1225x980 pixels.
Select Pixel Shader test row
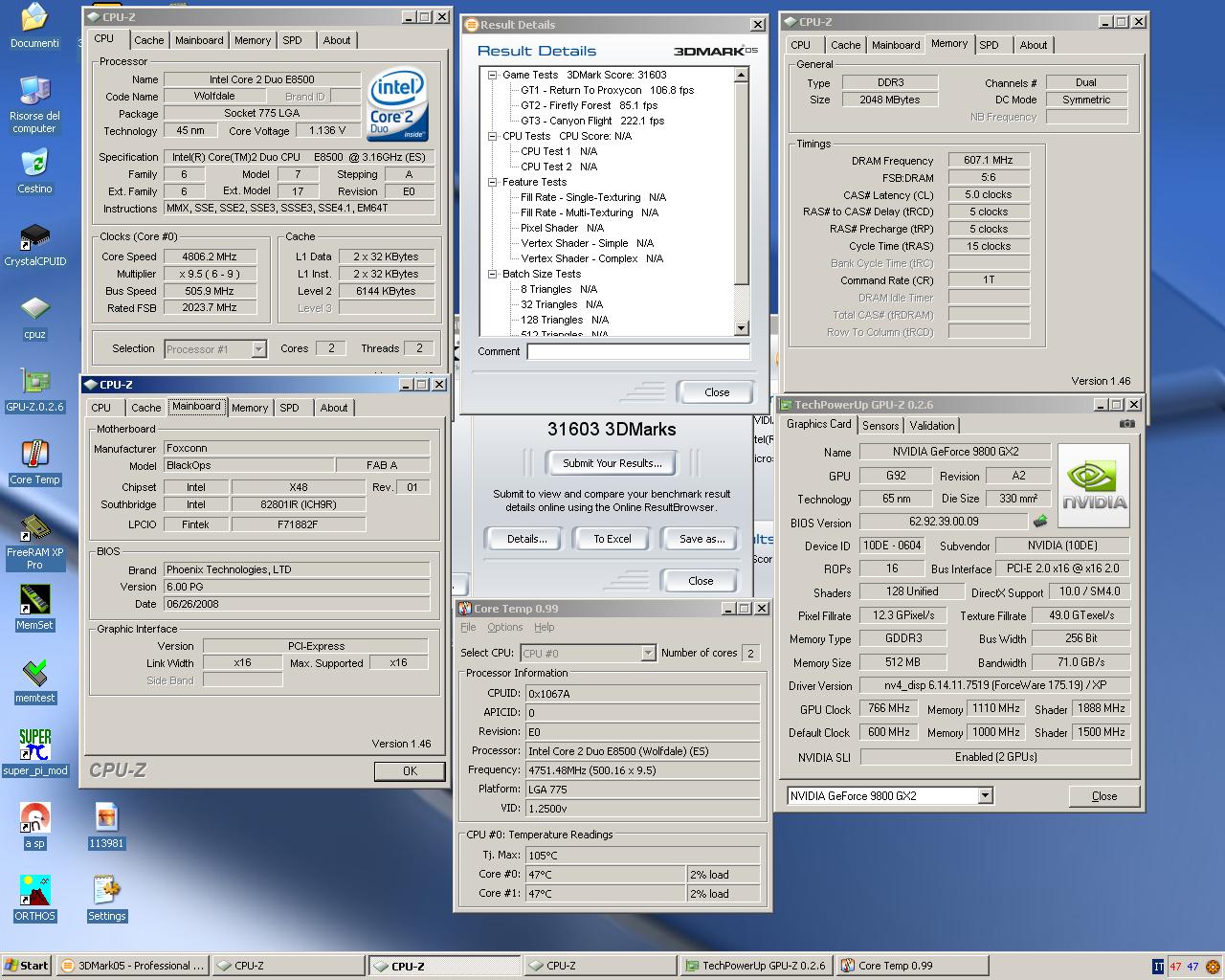[563, 228]
